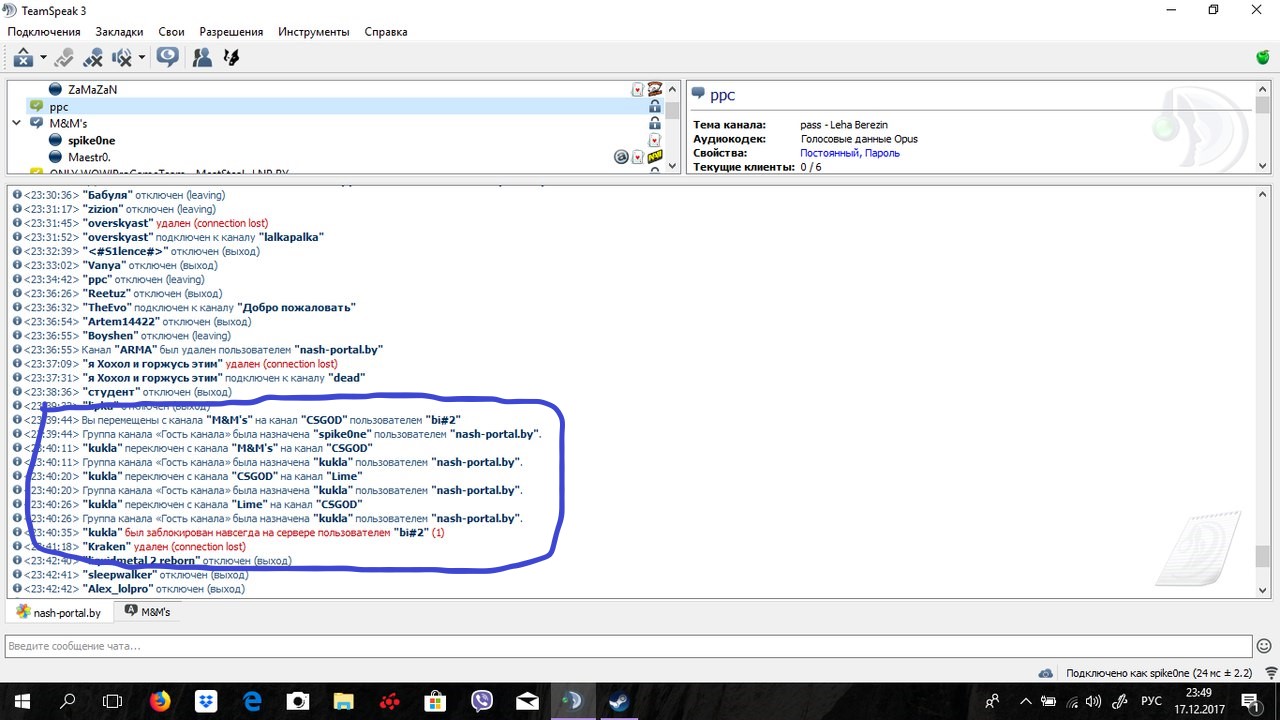
Task: Open Steam from taskbar
Action: (619, 701)
